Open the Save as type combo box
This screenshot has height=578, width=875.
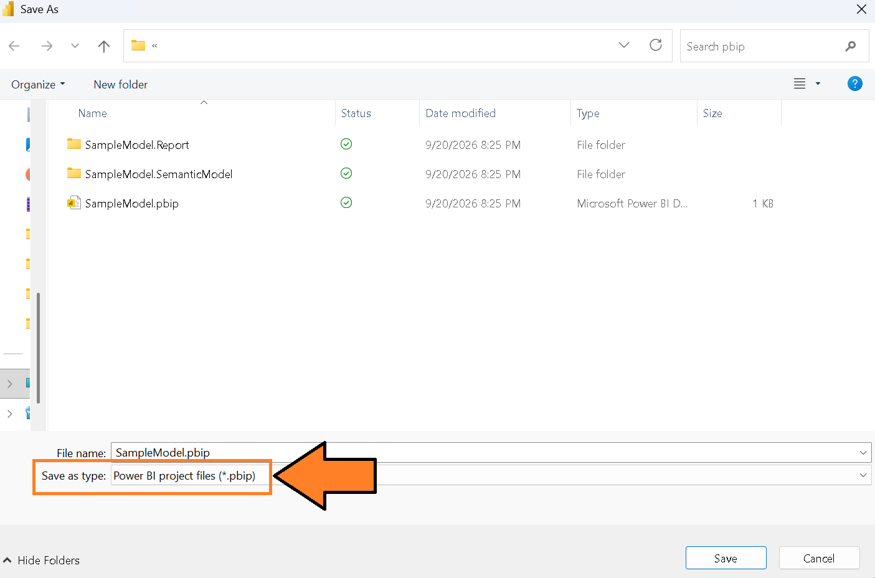click(491, 476)
